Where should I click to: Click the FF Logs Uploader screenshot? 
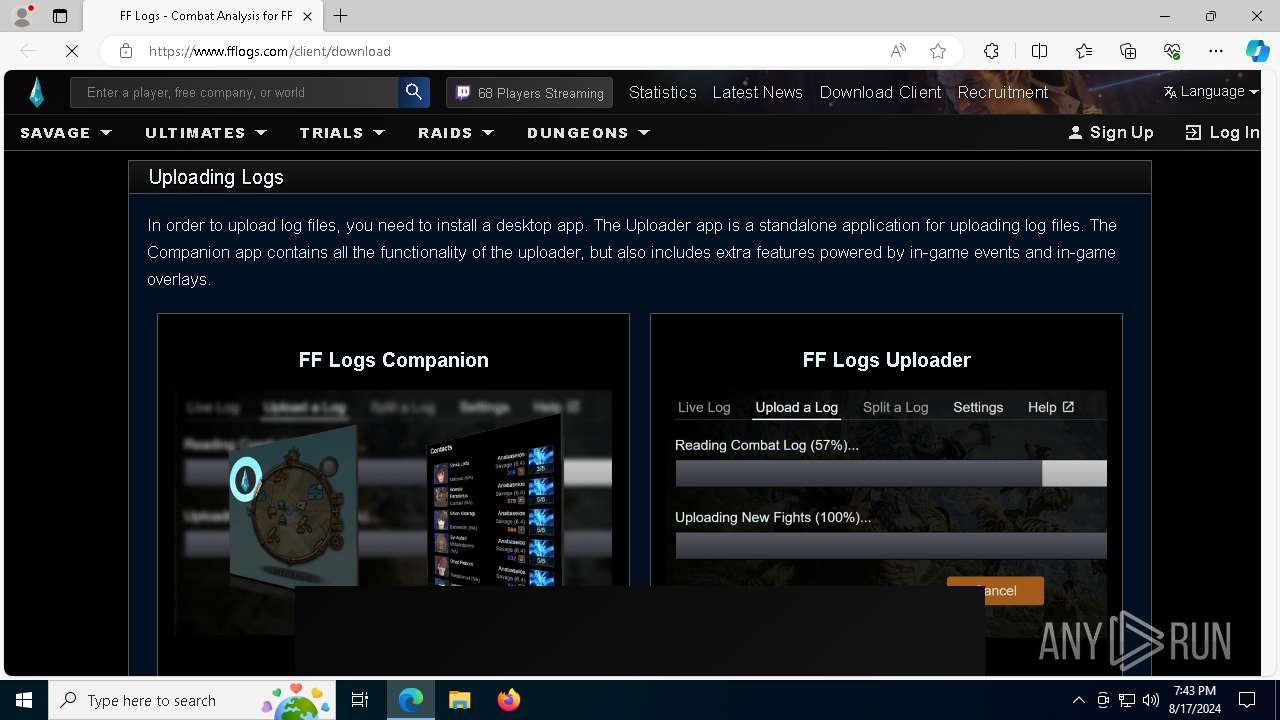click(x=886, y=513)
